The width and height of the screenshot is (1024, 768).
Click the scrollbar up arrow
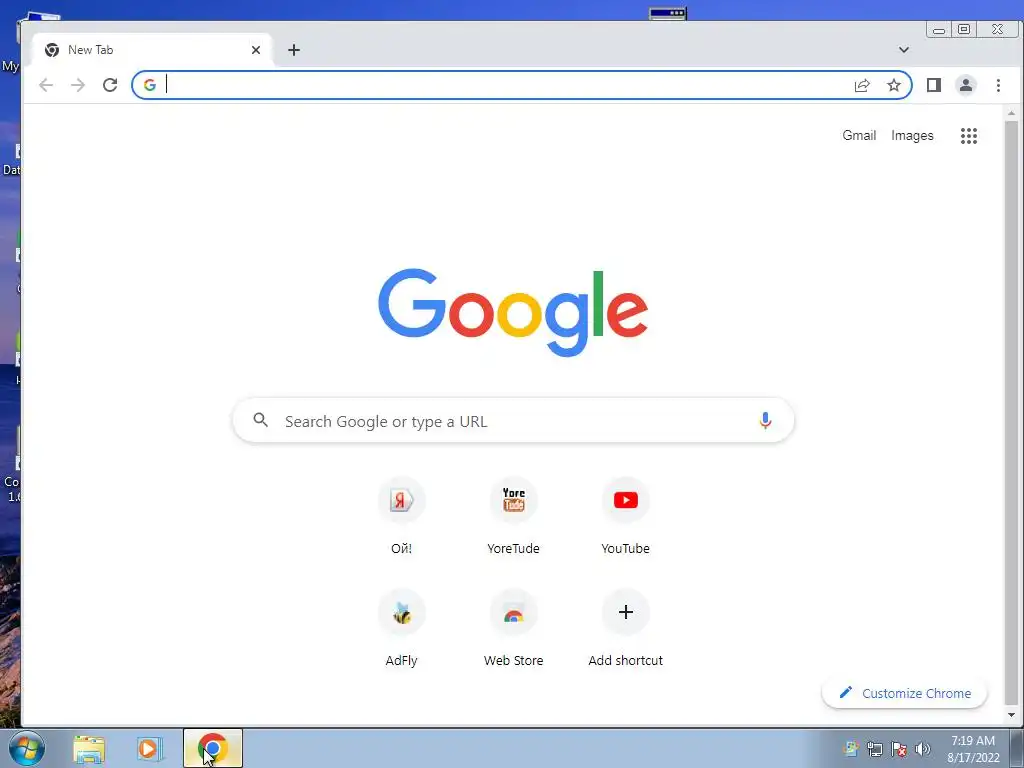pyautogui.click(x=1012, y=114)
